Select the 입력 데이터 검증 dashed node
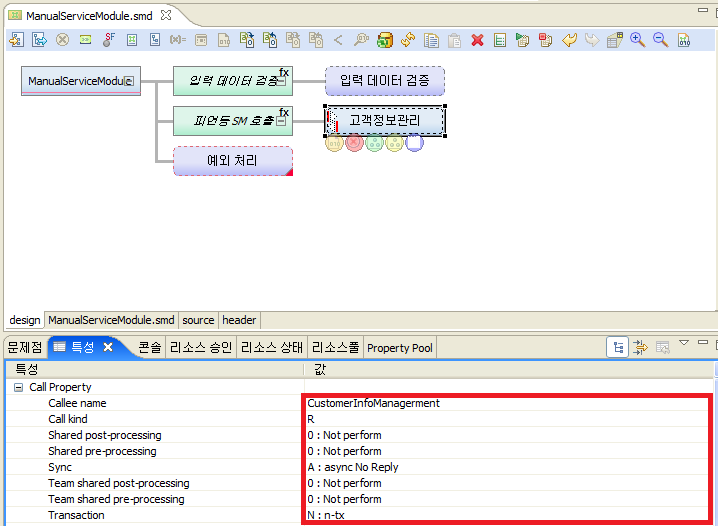The height and width of the screenshot is (526, 718). click(x=385, y=81)
